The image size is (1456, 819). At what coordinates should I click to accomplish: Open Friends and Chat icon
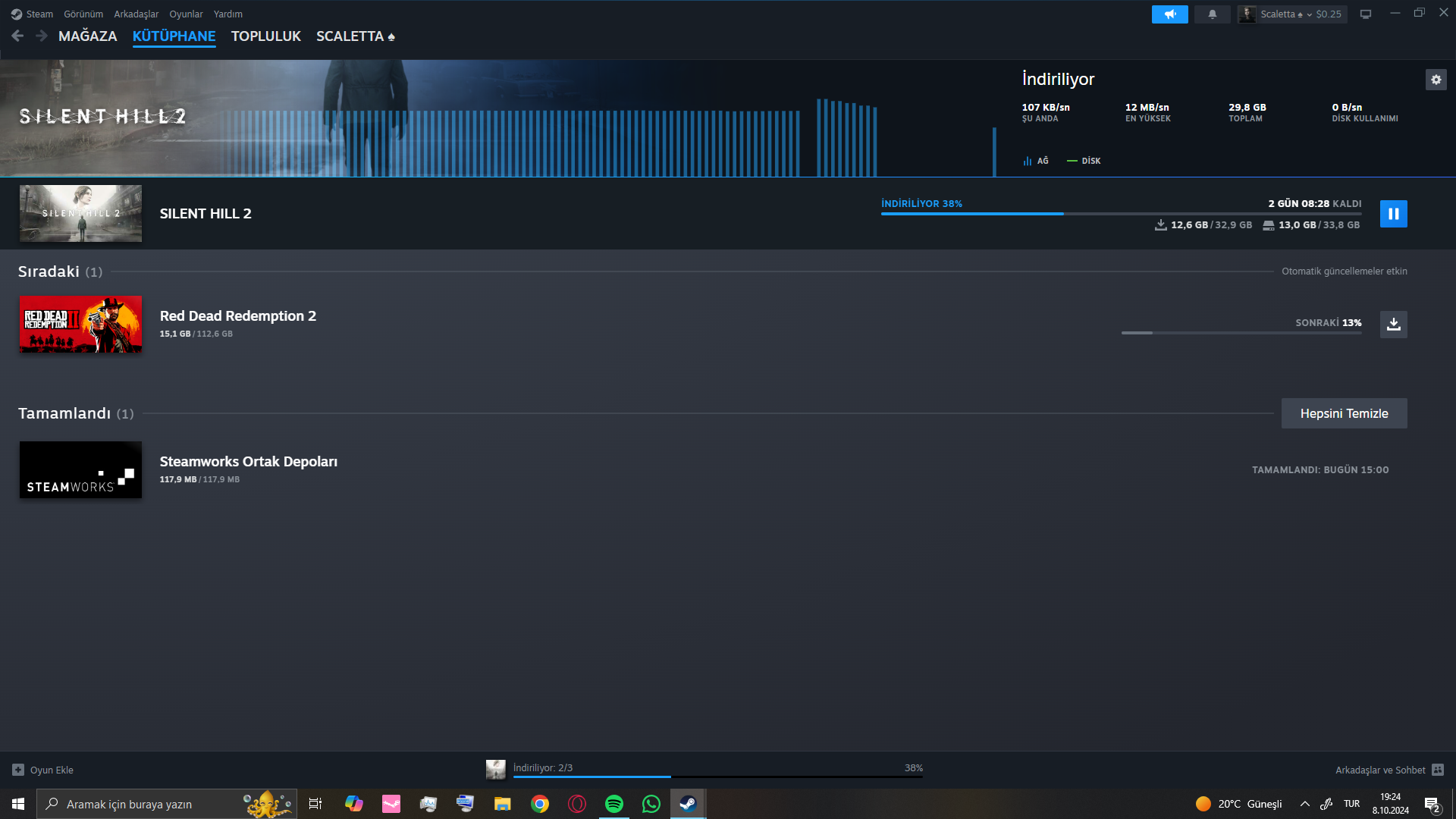tap(1438, 770)
